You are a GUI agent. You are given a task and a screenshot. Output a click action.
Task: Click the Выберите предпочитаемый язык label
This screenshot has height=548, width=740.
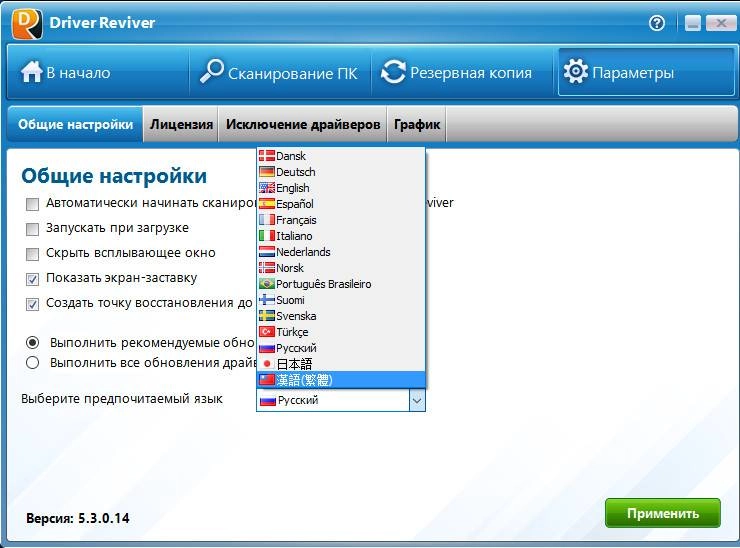click(122, 399)
